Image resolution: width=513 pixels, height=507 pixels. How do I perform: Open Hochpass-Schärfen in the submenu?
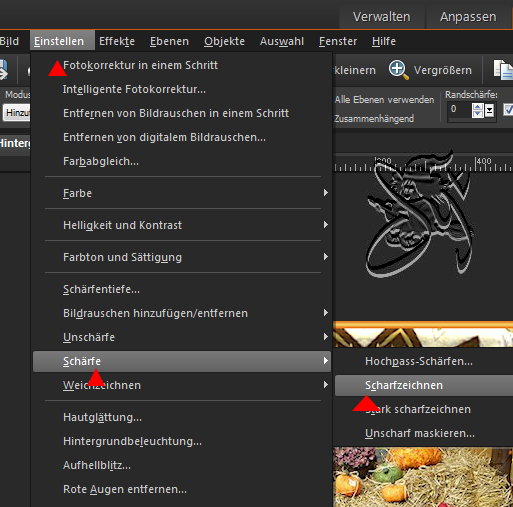(424, 361)
